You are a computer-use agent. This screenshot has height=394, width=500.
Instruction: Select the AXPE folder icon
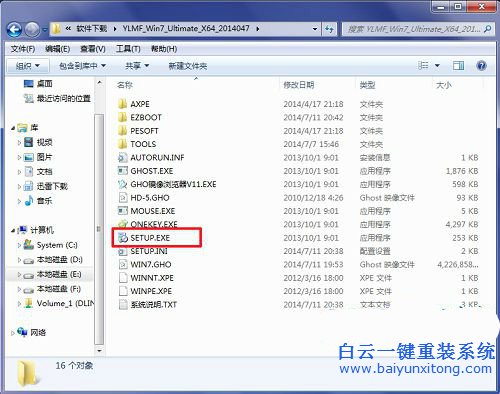pos(123,104)
